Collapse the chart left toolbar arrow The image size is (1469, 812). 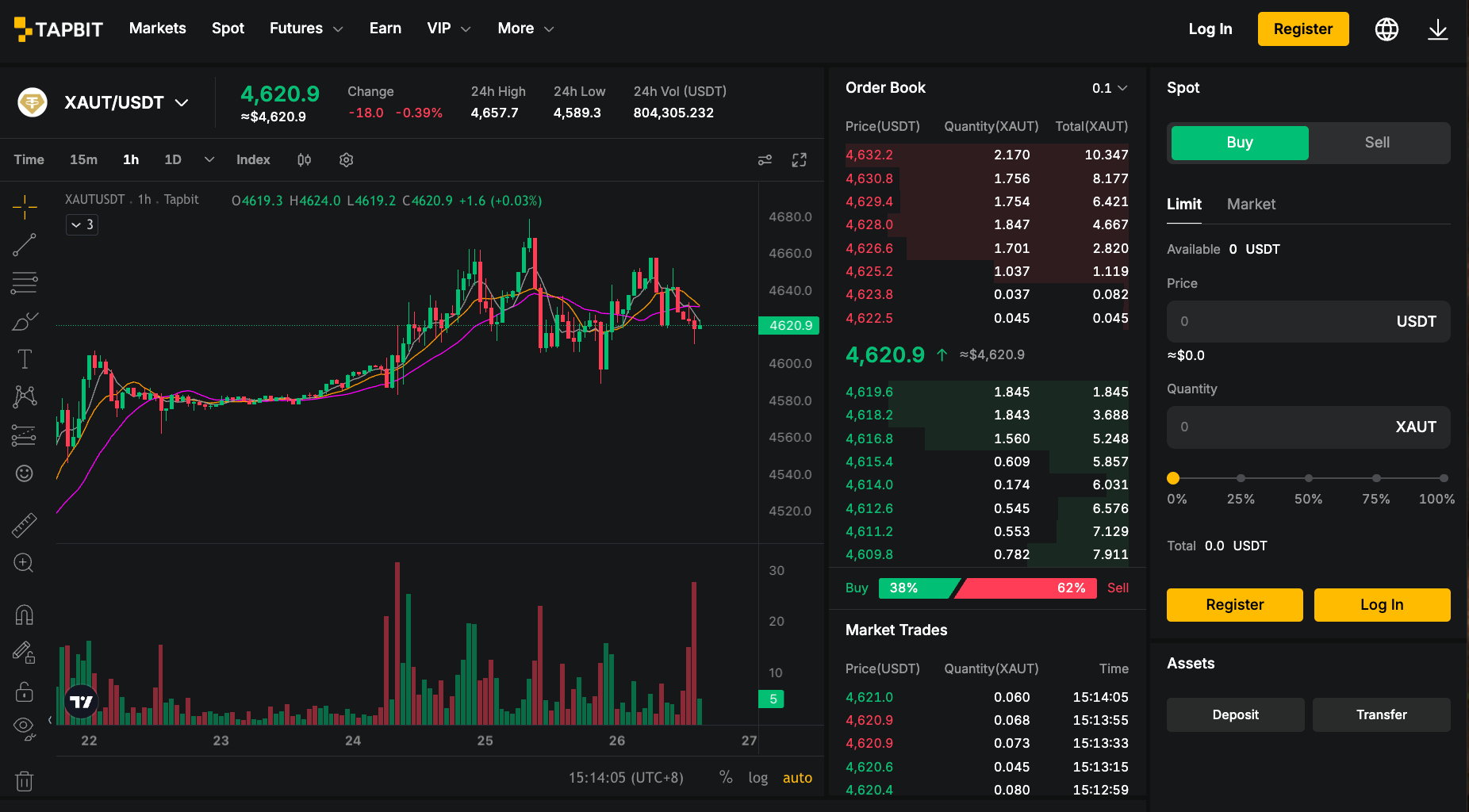(50, 720)
